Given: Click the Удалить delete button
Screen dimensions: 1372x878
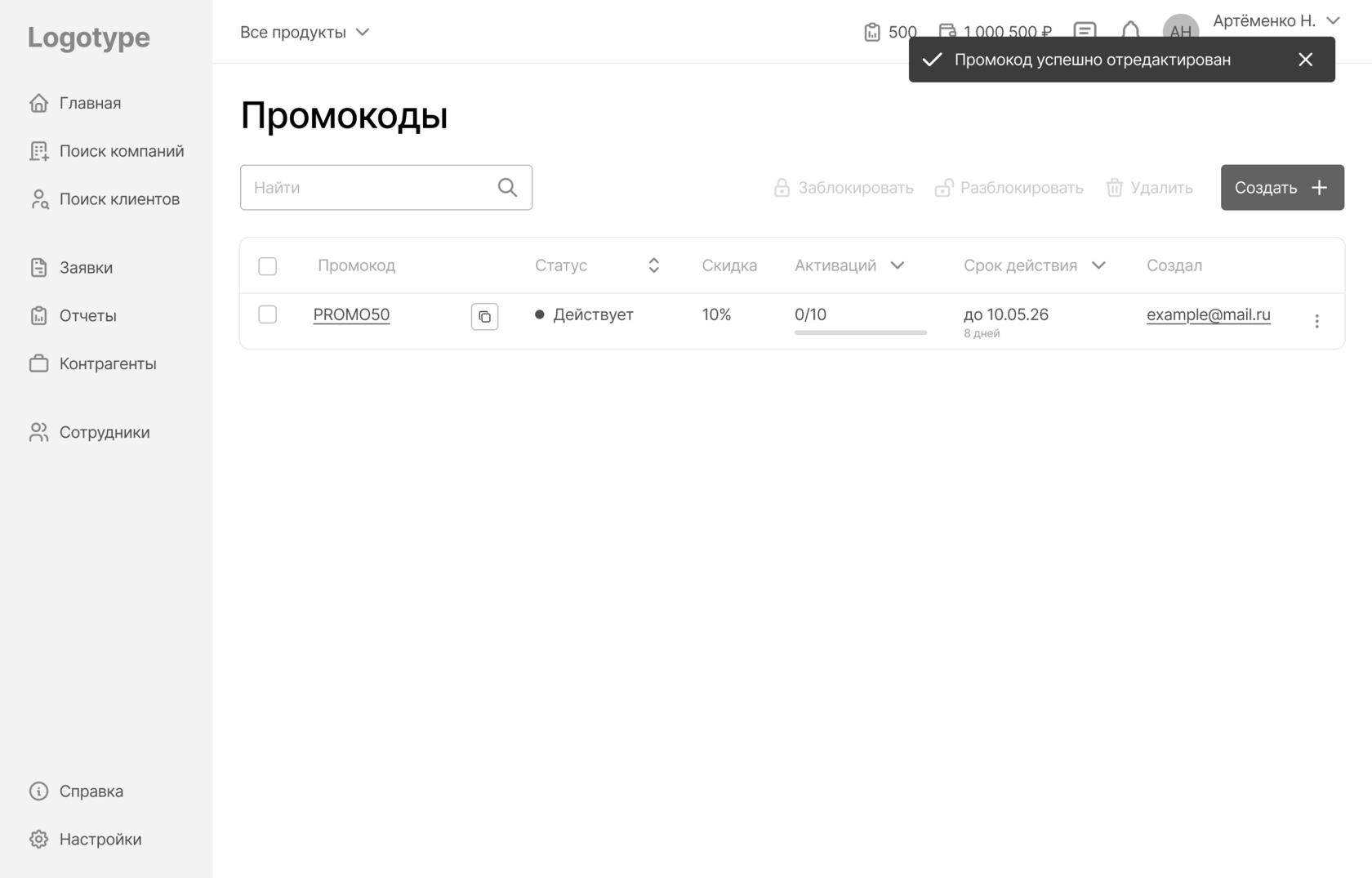Looking at the screenshot, I should 1149,188.
